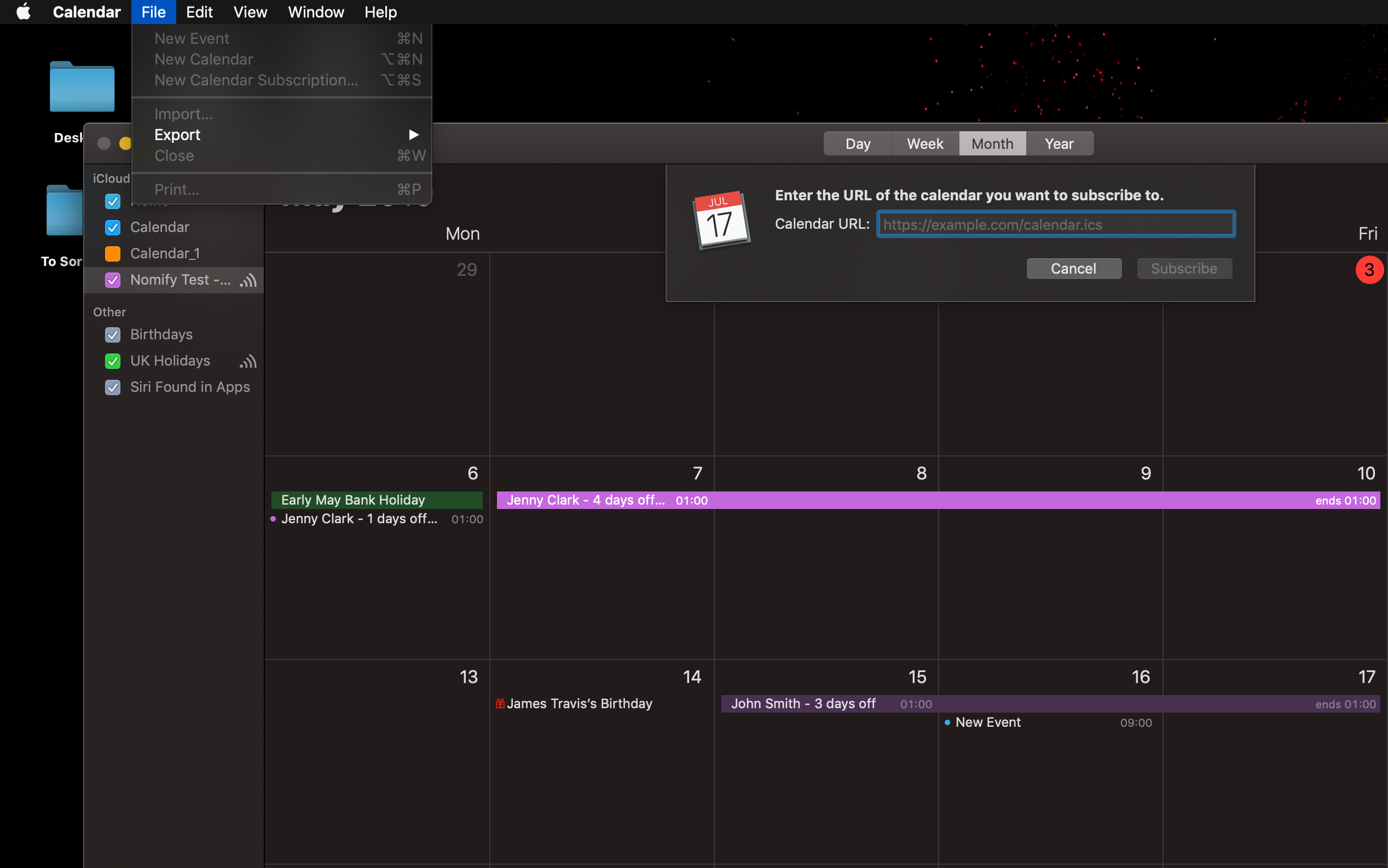1388x868 pixels.
Task: Click UK Holidays subscription broadcast icon
Action: click(248, 361)
